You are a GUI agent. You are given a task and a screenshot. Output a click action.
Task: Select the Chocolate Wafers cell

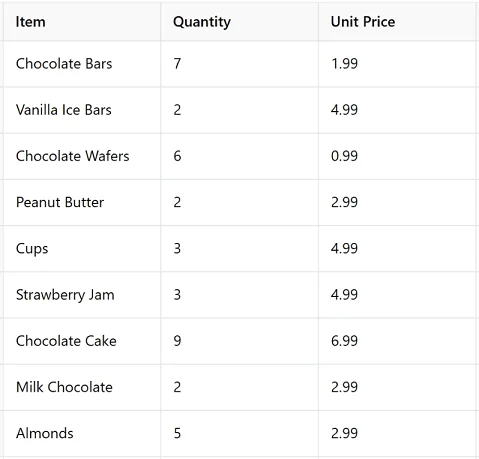[x=82, y=156]
